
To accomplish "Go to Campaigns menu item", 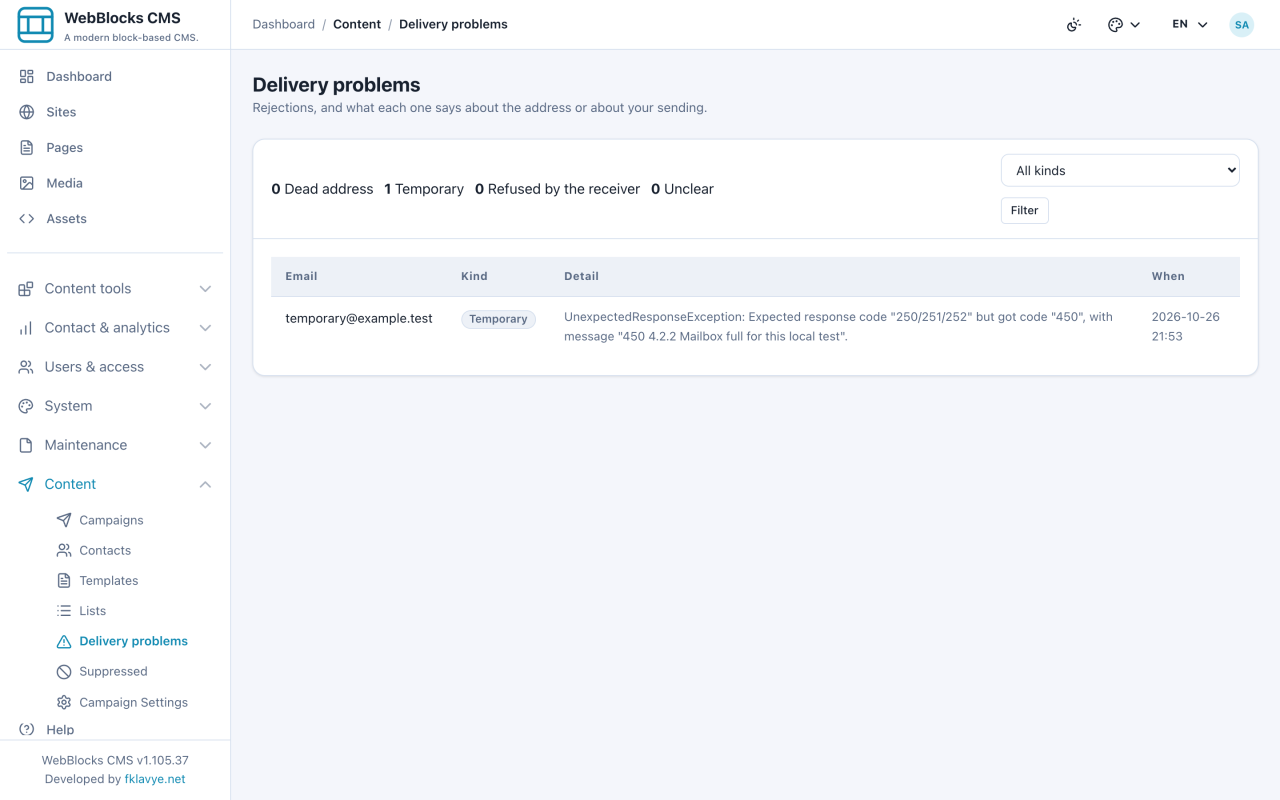I will tap(111, 520).
